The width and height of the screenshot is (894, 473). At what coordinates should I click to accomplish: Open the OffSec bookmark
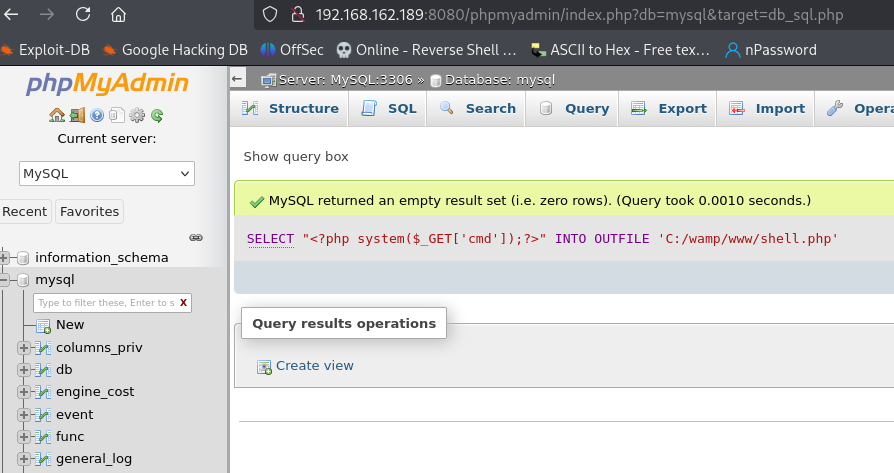[x=292, y=50]
